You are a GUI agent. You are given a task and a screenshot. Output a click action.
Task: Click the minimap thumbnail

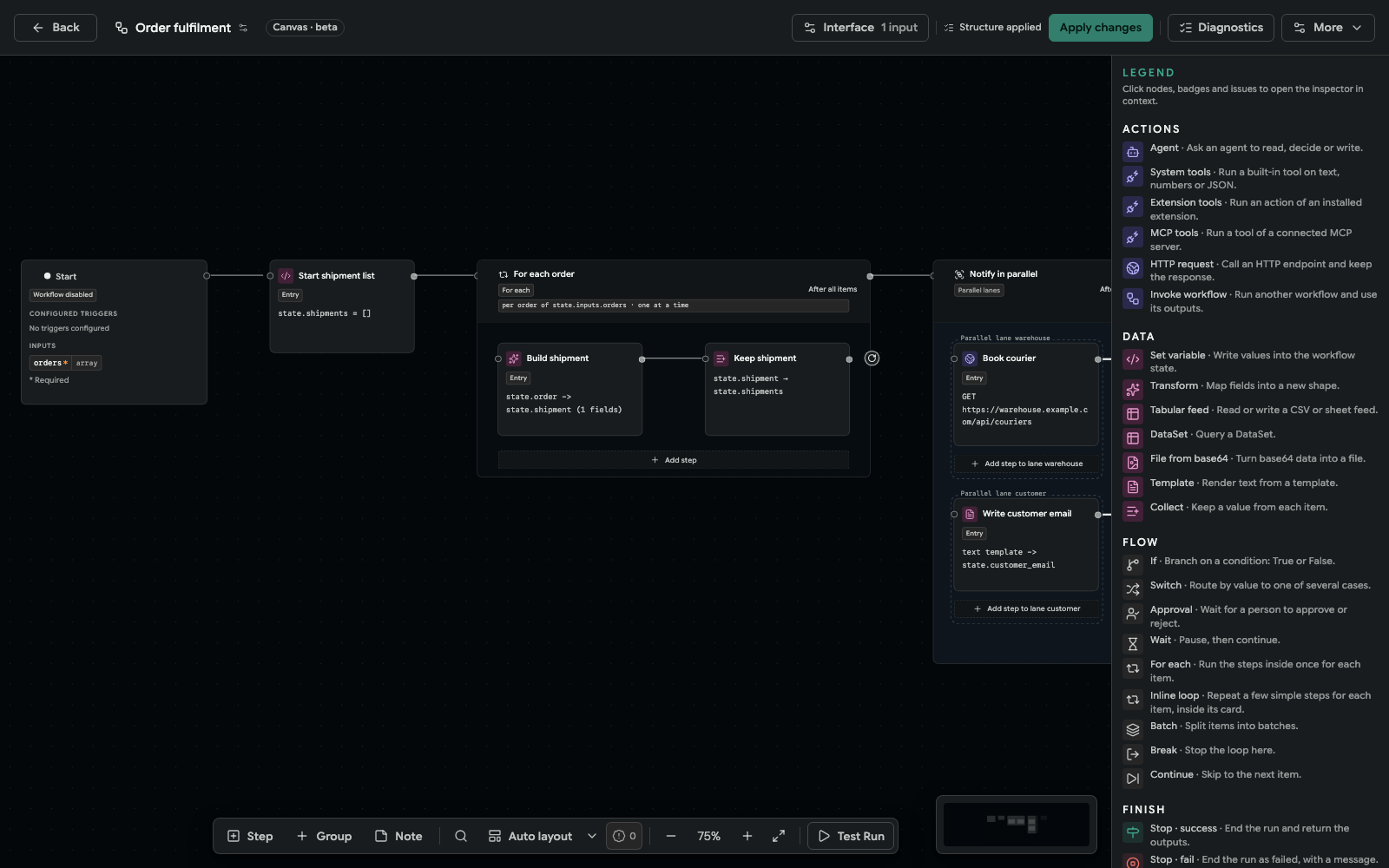pyautogui.click(x=1017, y=824)
